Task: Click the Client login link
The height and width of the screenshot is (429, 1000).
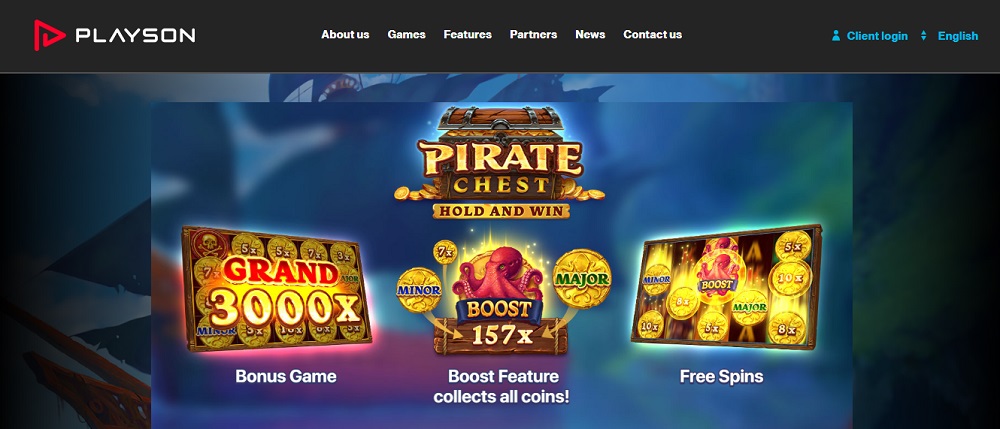Action: click(x=877, y=36)
